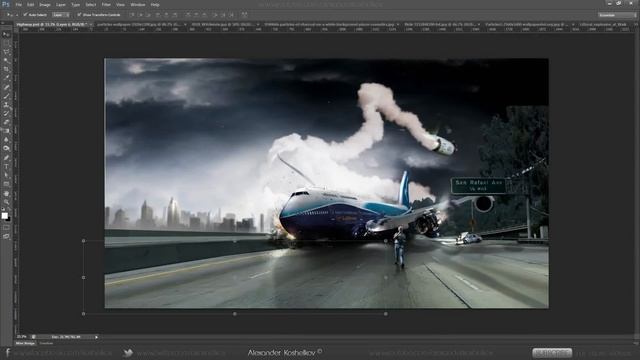Toggle the Auto-Select checkbox
The height and width of the screenshot is (360, 640).
coord(25,15)
